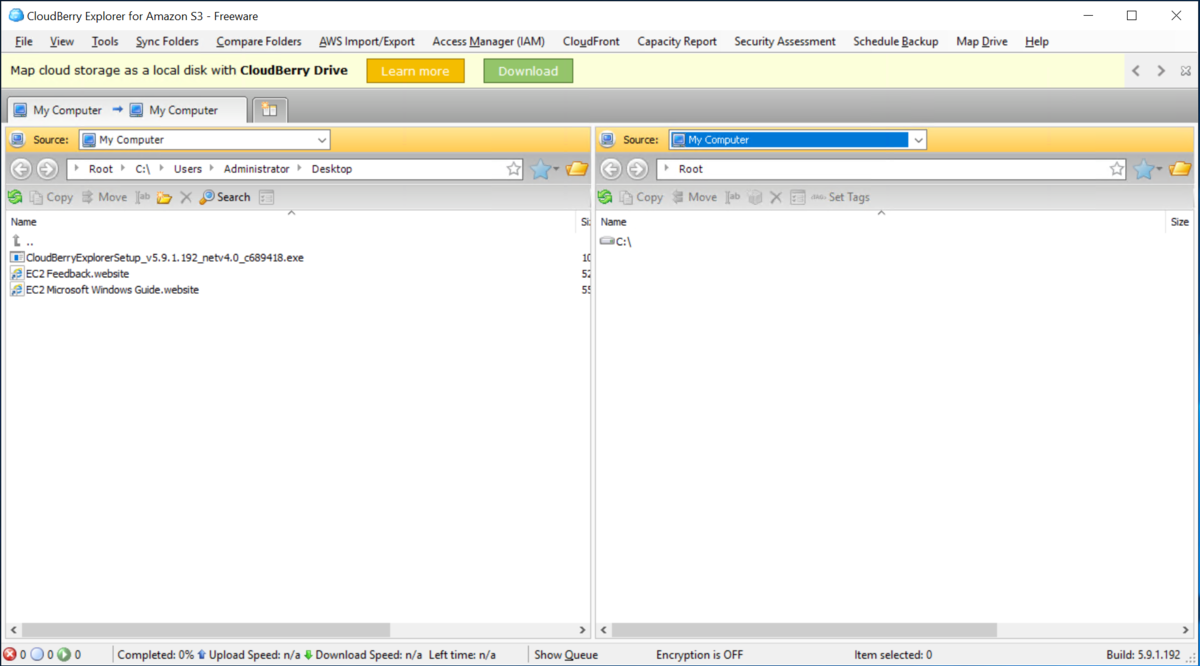Go back in the right pane

pos(611,169)
